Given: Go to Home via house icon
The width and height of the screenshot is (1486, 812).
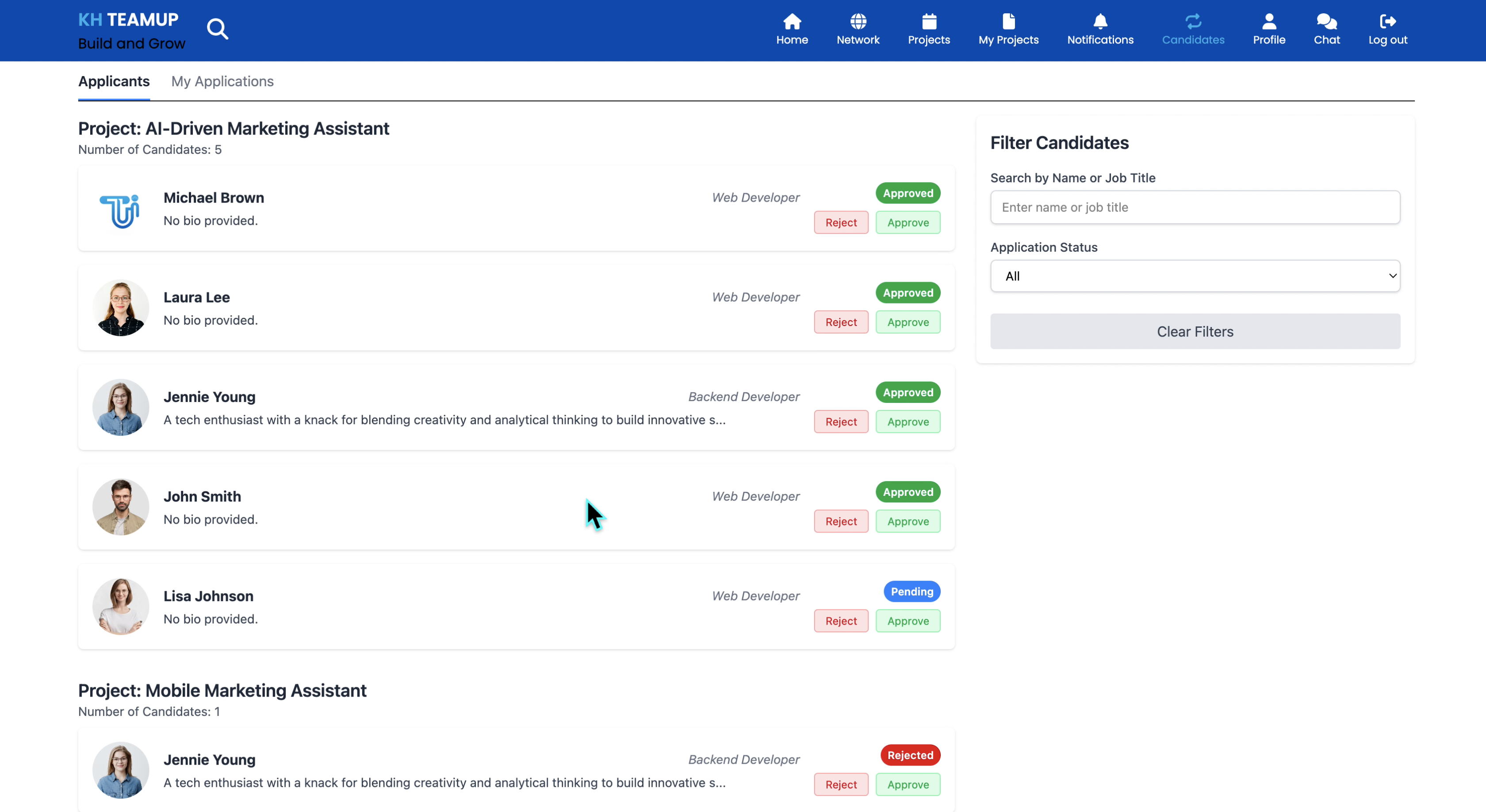Looking at the screenshot, I should pos(792,22).
